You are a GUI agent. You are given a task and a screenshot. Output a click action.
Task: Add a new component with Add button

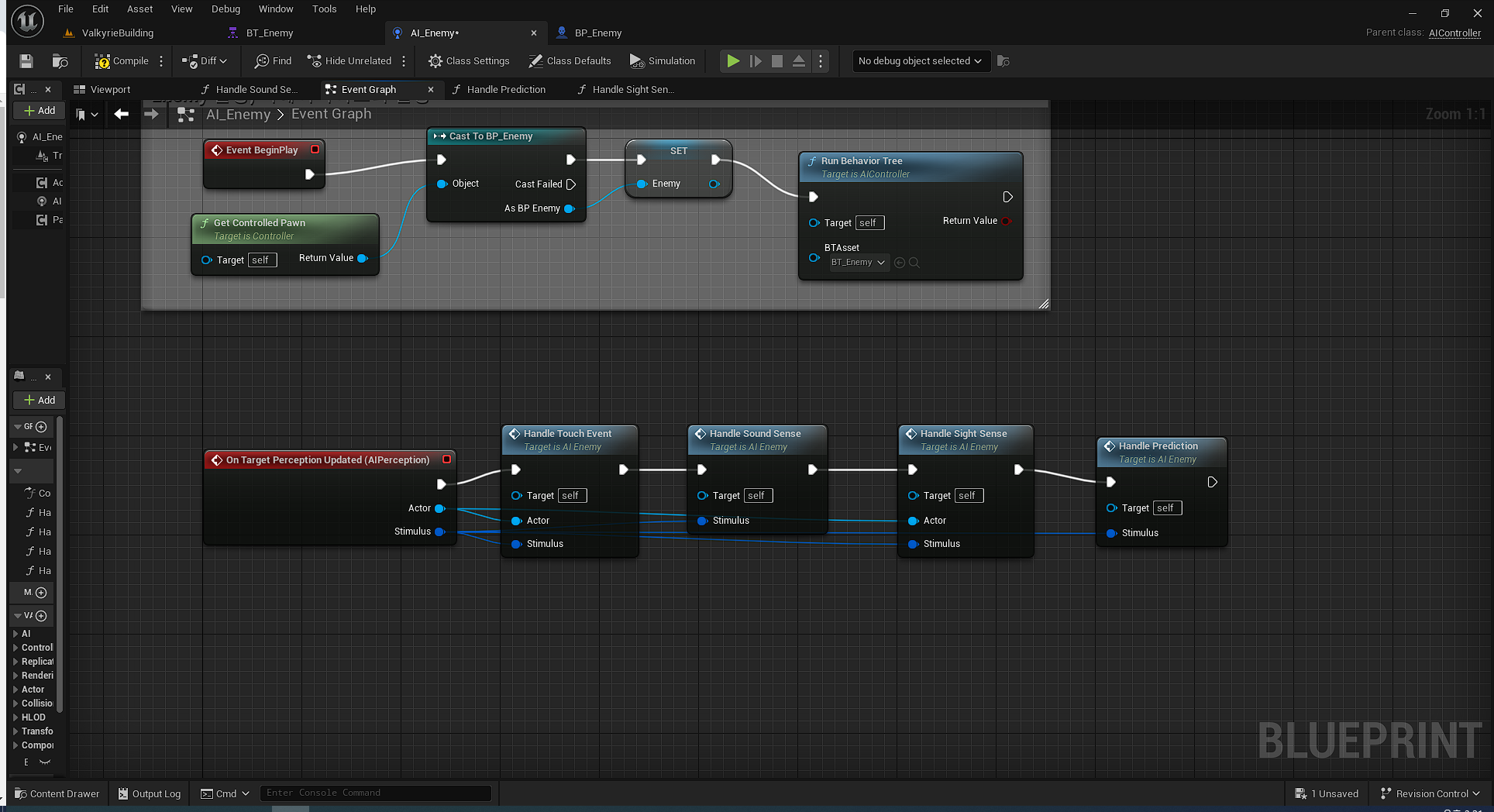[x=39, y=111]
